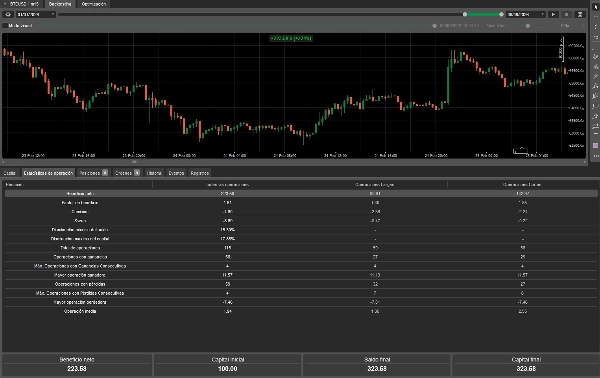Viewport: 600px width, 378px height.
Task: Select the Máx. Operaciones con Pérdidas Consecutivas row
Action: point(301,293)
